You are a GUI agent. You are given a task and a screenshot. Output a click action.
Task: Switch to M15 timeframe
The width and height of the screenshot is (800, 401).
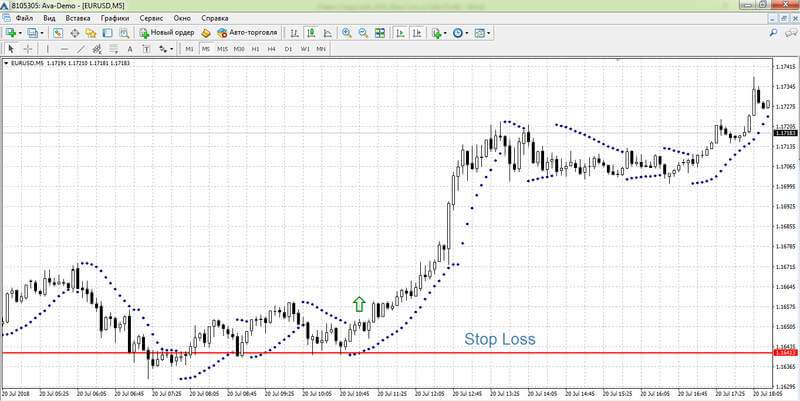222,49
